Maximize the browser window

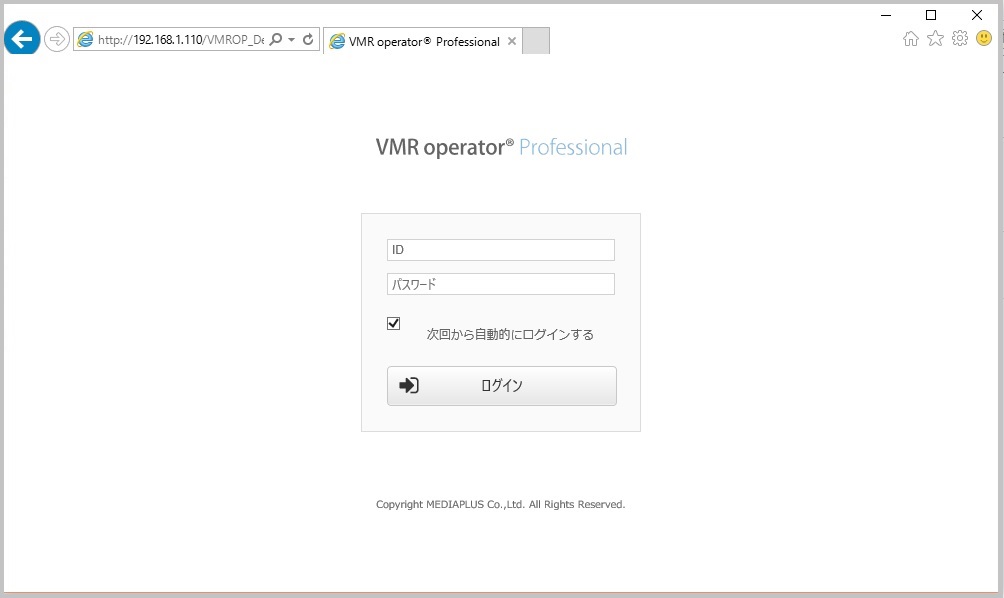[931, 15]
